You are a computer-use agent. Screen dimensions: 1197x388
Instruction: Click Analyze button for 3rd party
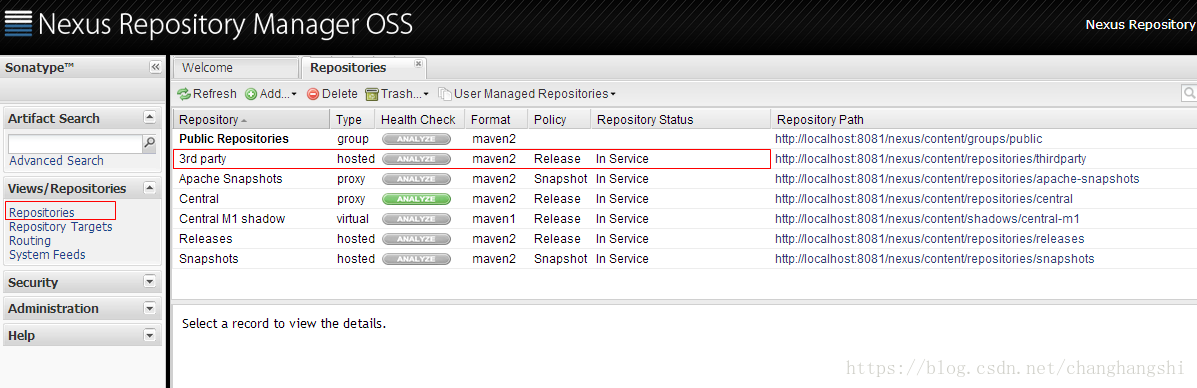coord(416,159)
